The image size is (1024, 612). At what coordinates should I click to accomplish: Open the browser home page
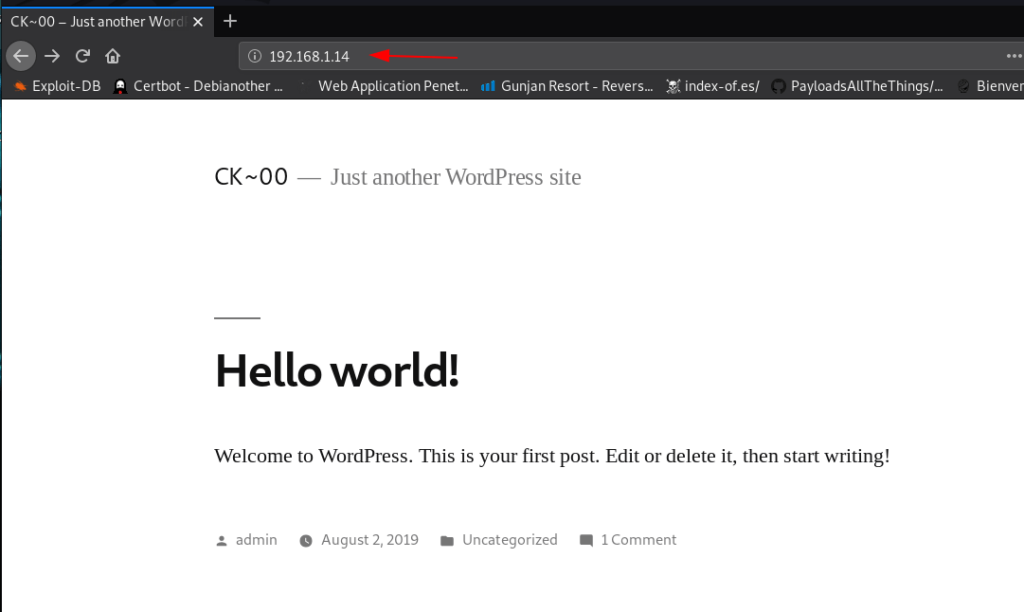pyautogui.click(x=112, y=56)
